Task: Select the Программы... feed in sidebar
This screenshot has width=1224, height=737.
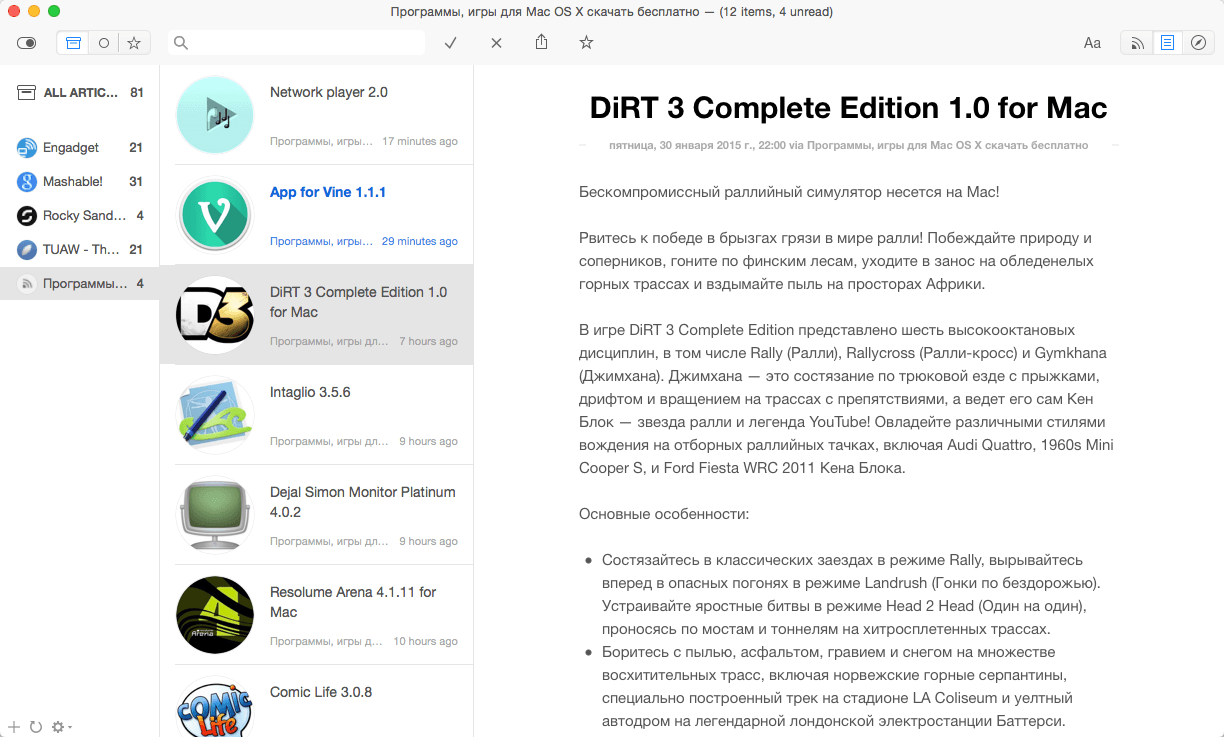Action: [80, 284]
